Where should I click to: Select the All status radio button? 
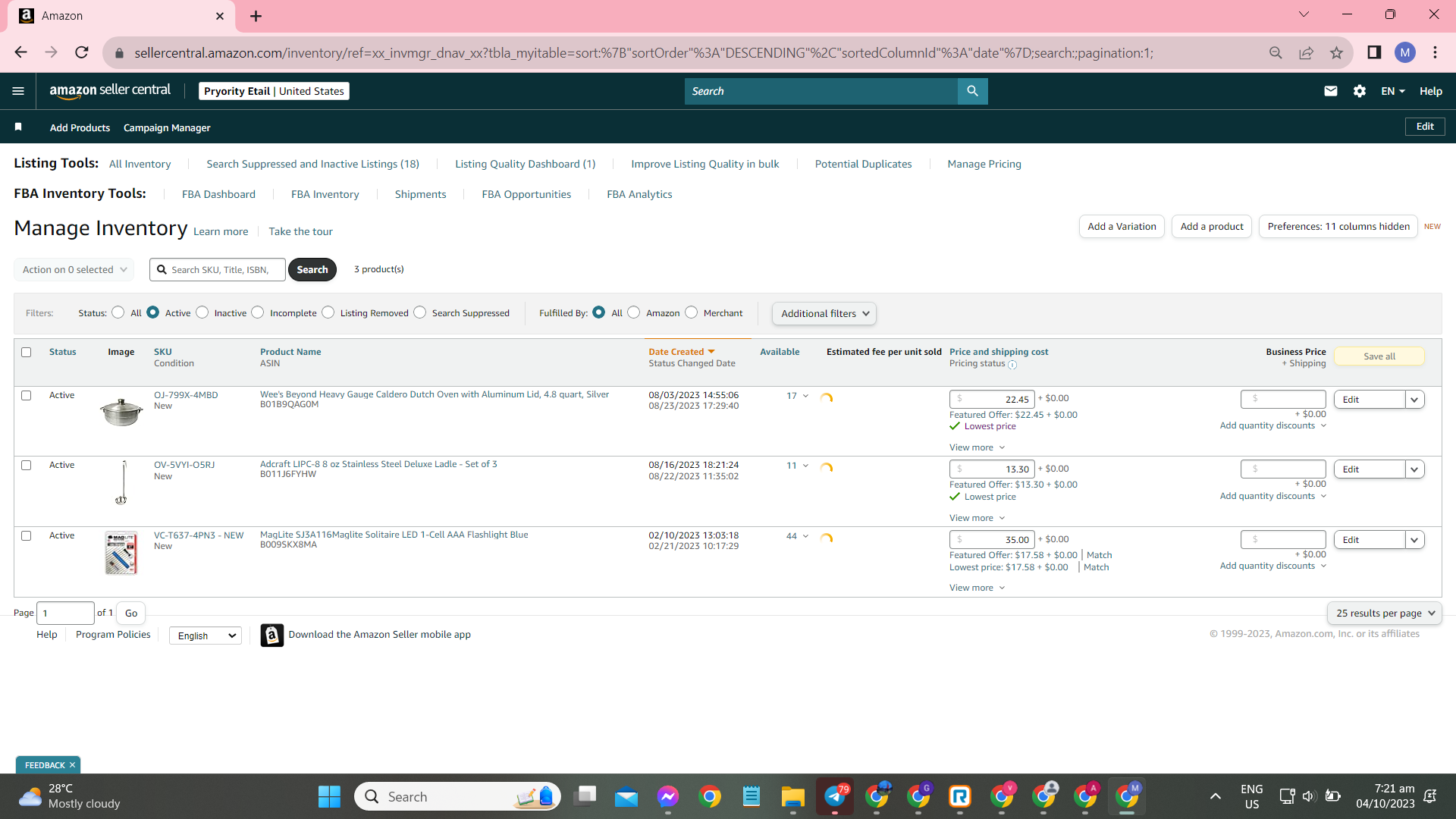click(x=118, y=312)
